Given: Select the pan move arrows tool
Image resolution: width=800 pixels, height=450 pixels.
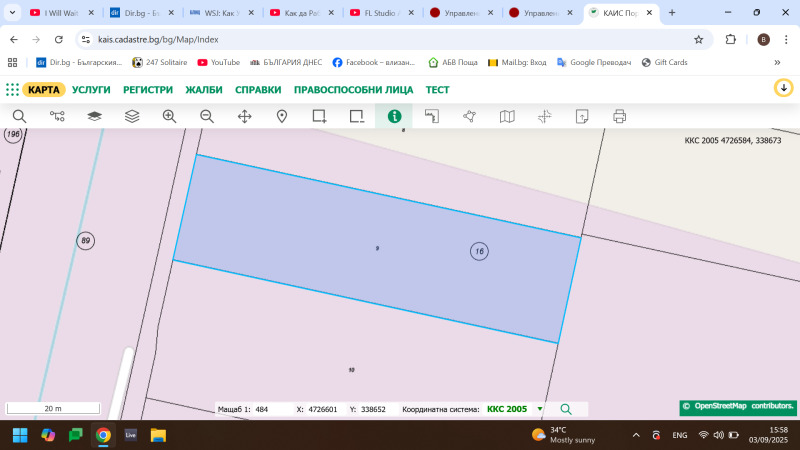Looking at the screenshot, I should pos(244,116).
